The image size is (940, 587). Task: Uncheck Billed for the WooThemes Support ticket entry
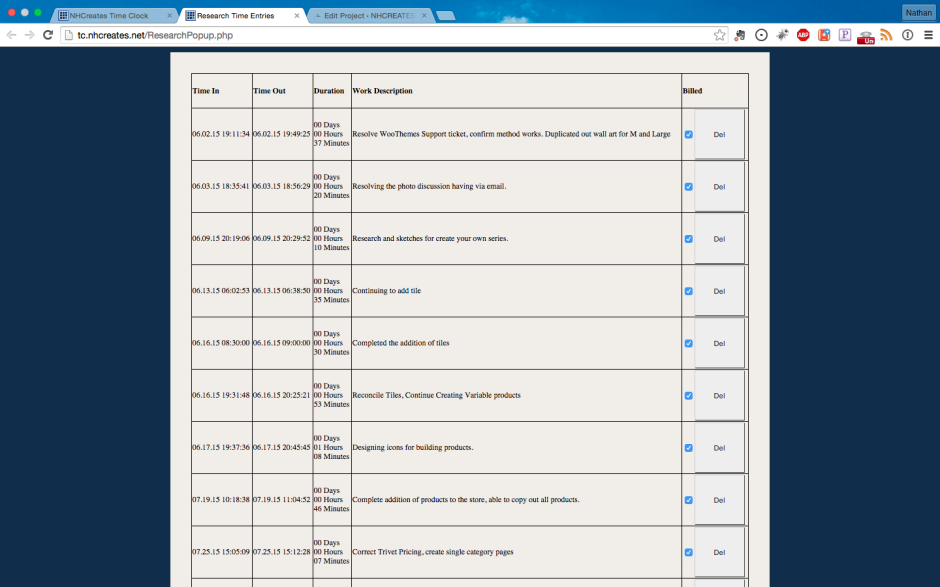[x=689, y=134]
